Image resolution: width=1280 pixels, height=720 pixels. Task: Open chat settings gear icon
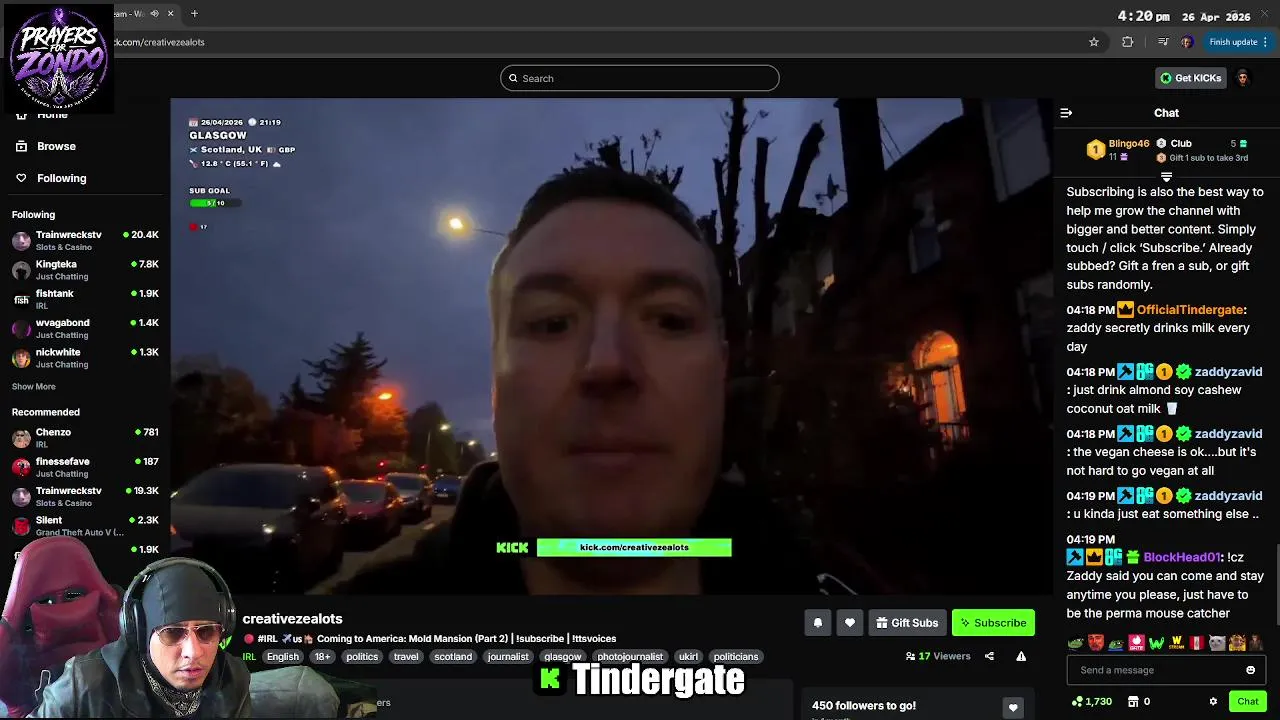[1213, 702]
